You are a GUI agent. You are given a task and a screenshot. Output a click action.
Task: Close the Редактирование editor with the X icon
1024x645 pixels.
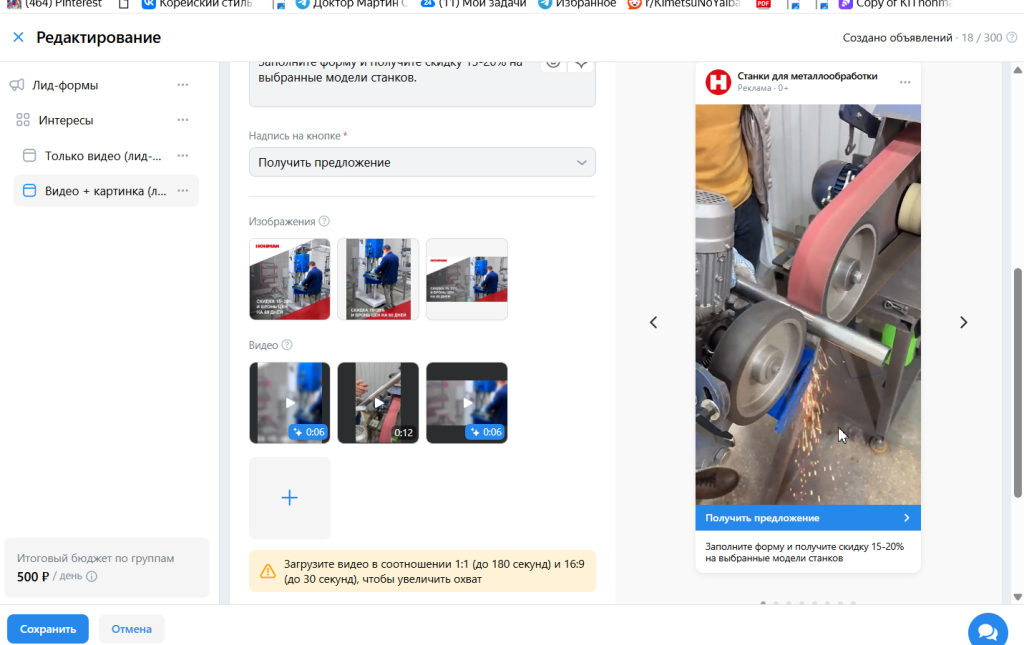pos(18,37)
